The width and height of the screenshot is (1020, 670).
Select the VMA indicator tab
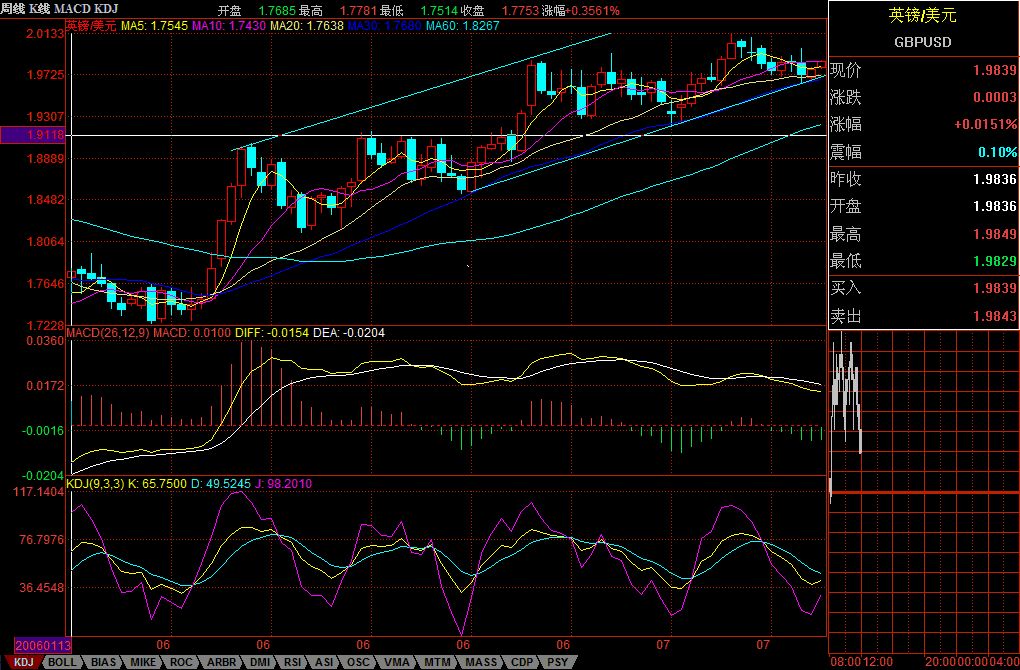click(x=397, y=662)
